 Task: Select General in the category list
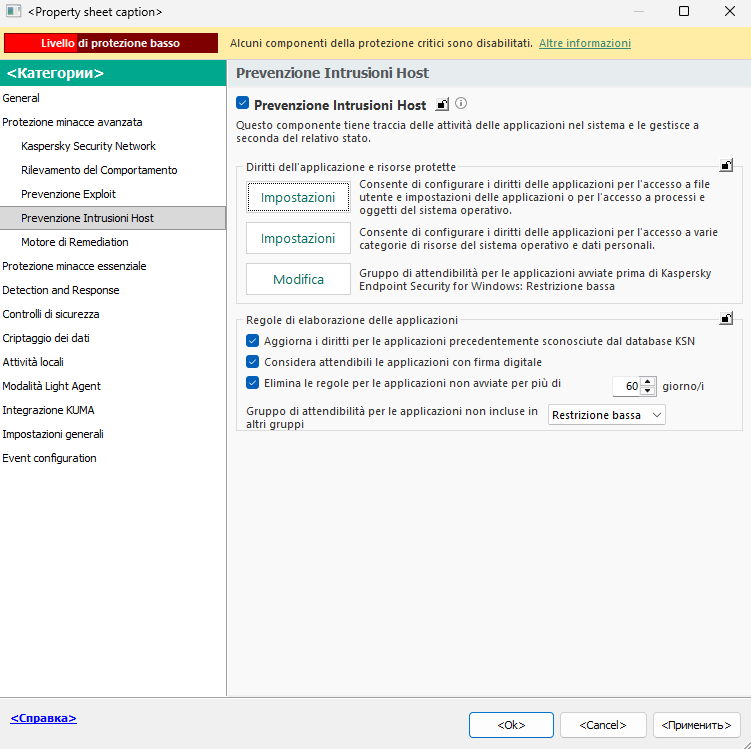click(113, 98)
